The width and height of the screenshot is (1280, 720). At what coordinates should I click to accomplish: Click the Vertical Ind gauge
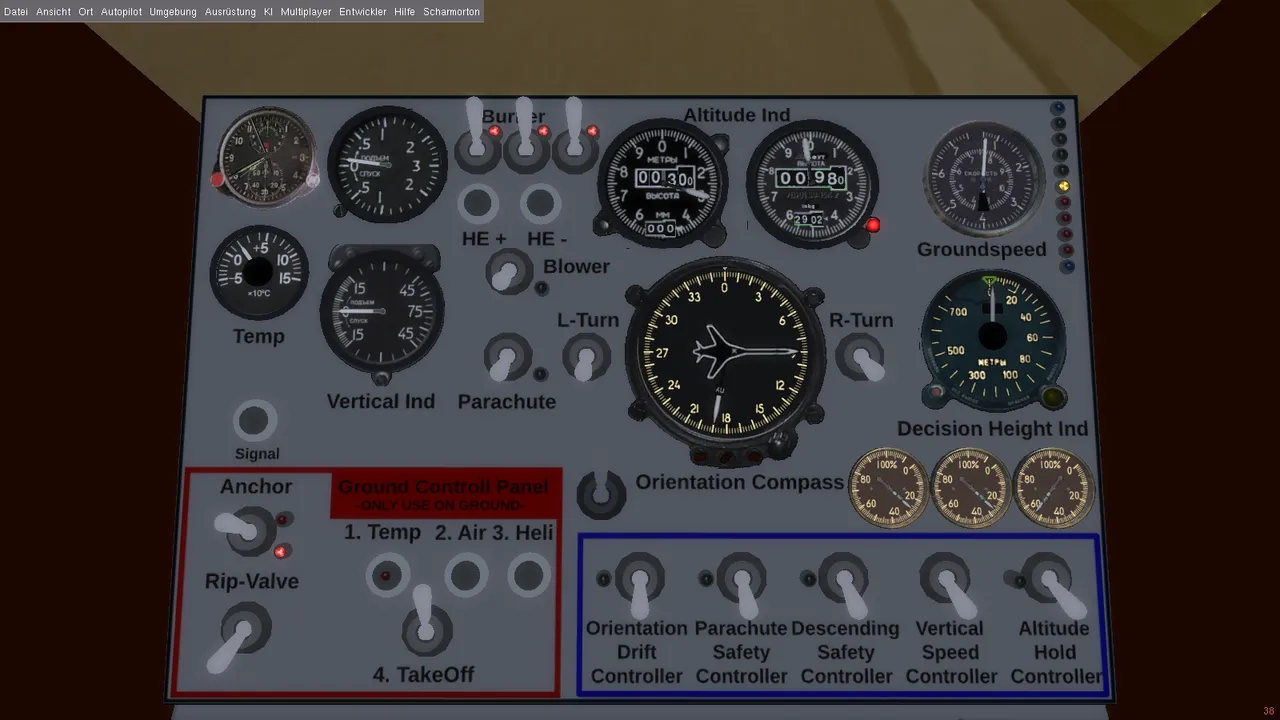pyautogui.click(x=381, y=313)
